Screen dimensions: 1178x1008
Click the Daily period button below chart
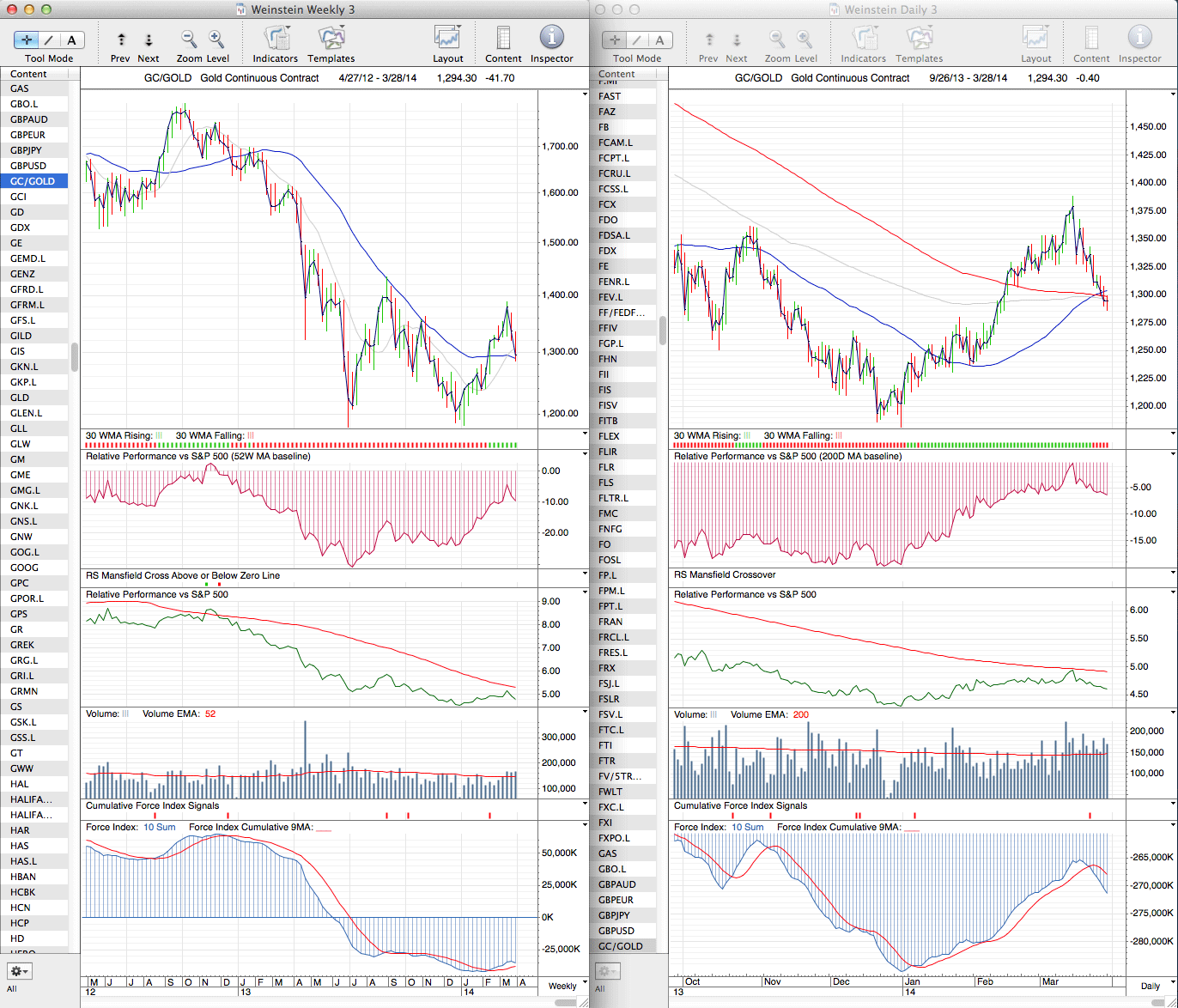1150,986
